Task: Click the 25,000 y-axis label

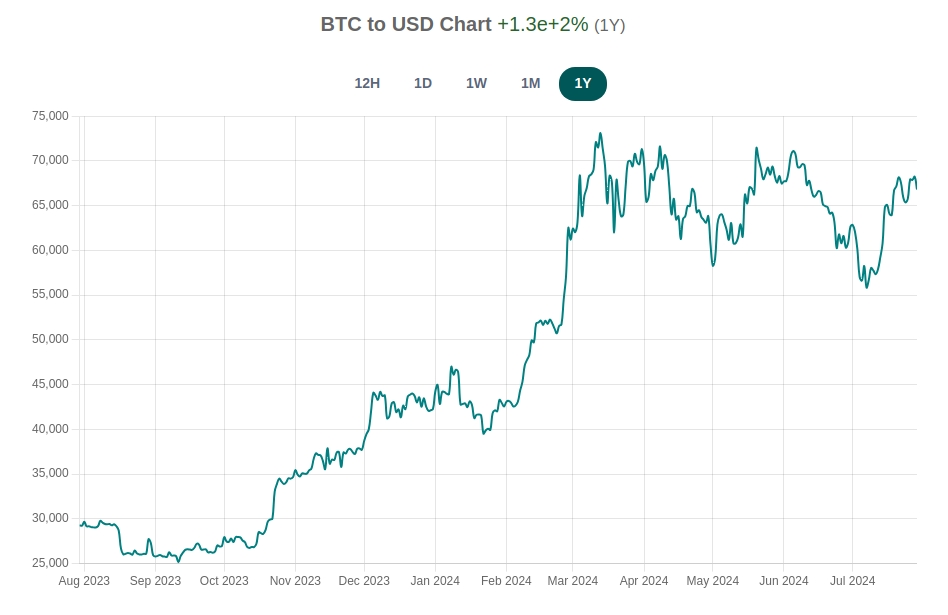Action: [50, 563]
